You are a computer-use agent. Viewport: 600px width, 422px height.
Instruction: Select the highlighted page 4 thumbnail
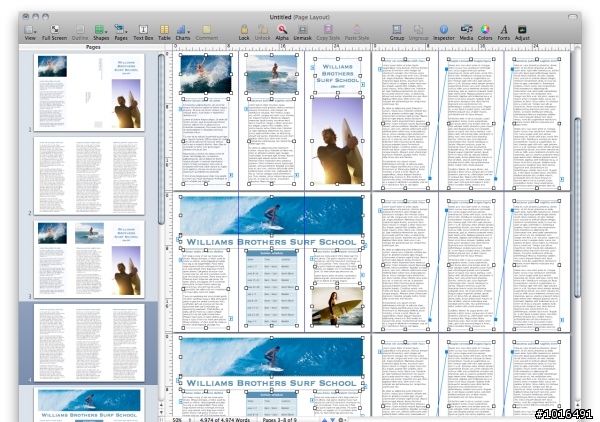pos(89,343)
